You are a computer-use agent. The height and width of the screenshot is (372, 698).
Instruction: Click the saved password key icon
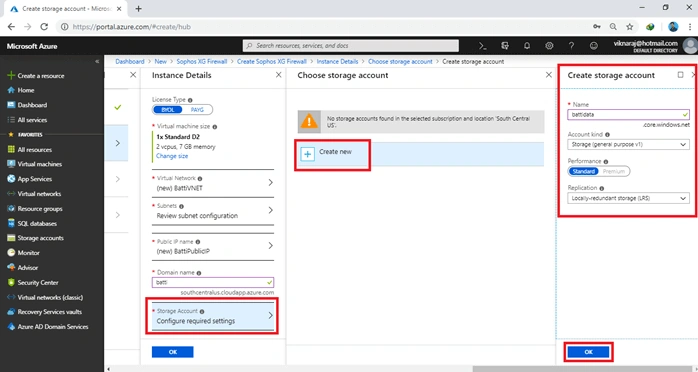coord(597,27)
